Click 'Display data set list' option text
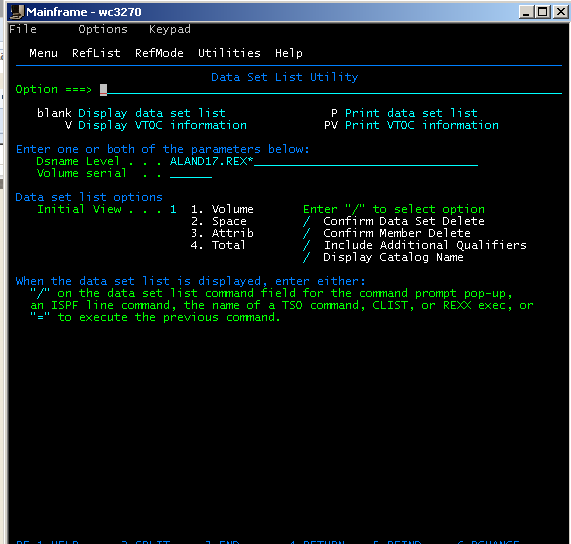 [x=152, y=113]
